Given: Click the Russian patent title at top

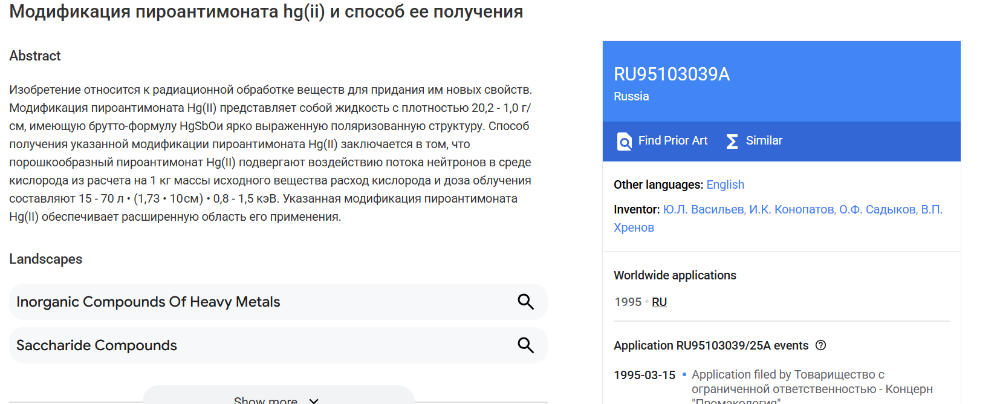Looking at the screenshot, I should (x=265, y=13).
